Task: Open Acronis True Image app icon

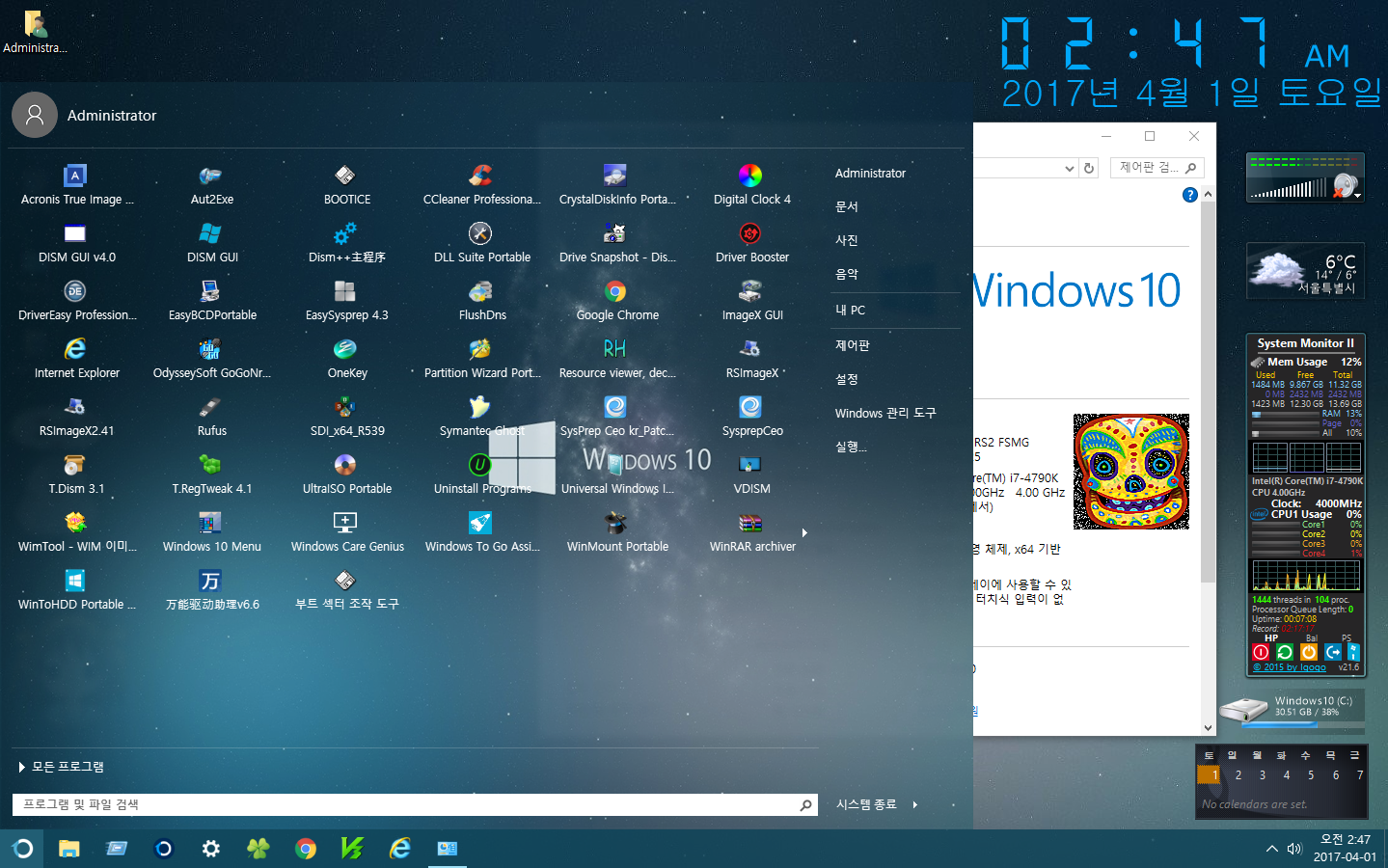Action: point(75,176)
